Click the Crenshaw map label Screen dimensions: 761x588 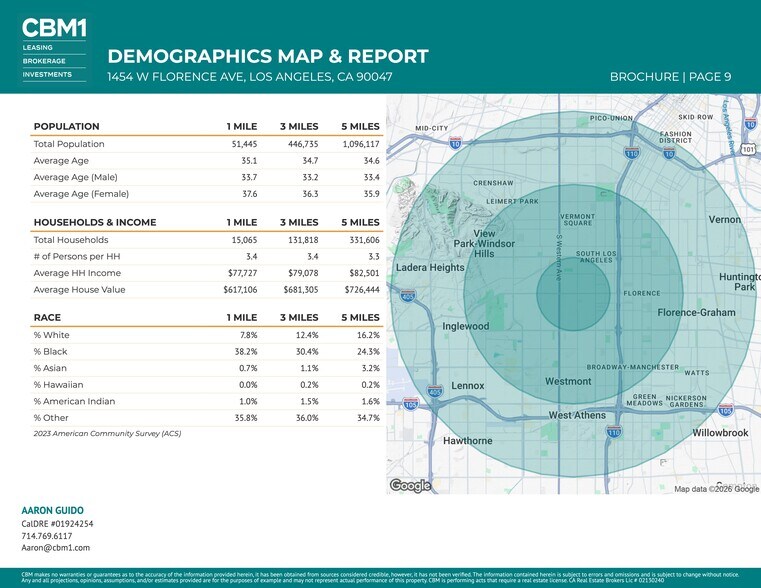[493, 183]
